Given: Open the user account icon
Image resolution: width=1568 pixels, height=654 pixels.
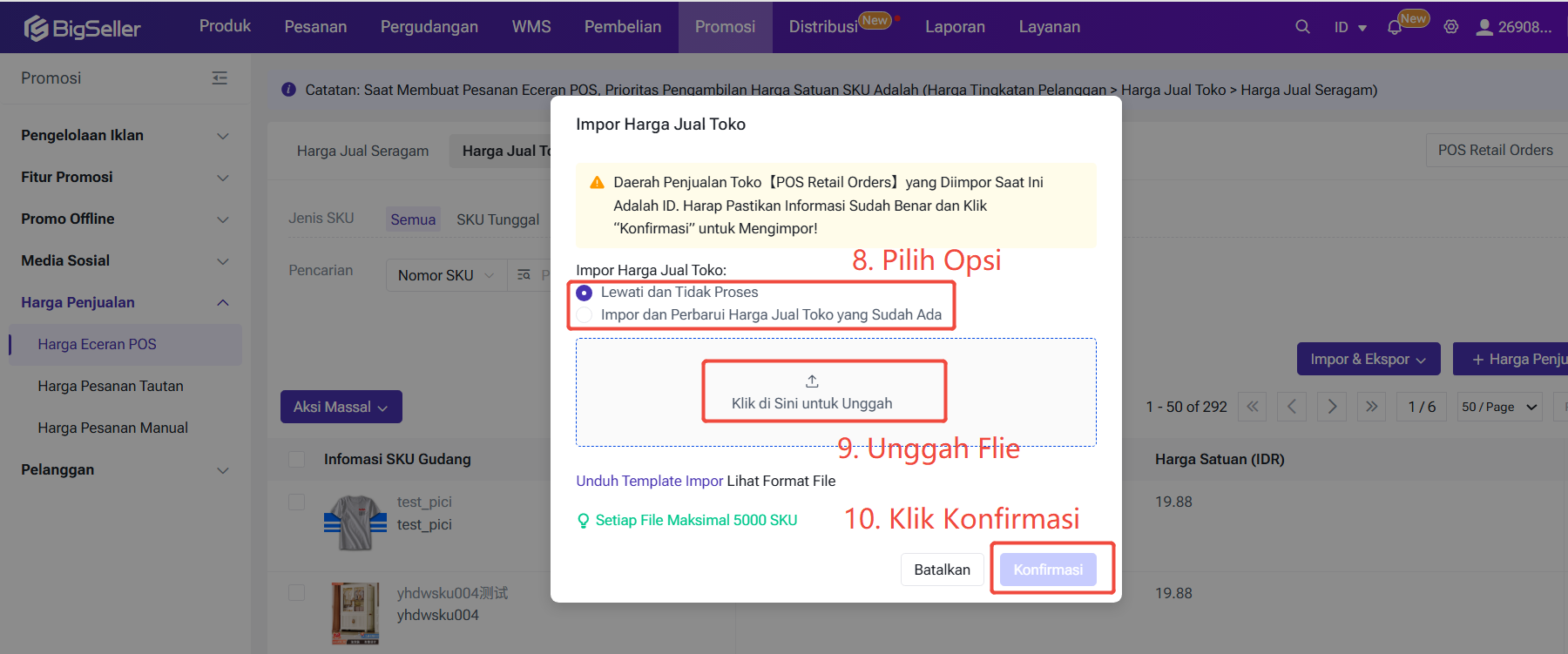Looking at the screenshot, I should click(1484, 27).
